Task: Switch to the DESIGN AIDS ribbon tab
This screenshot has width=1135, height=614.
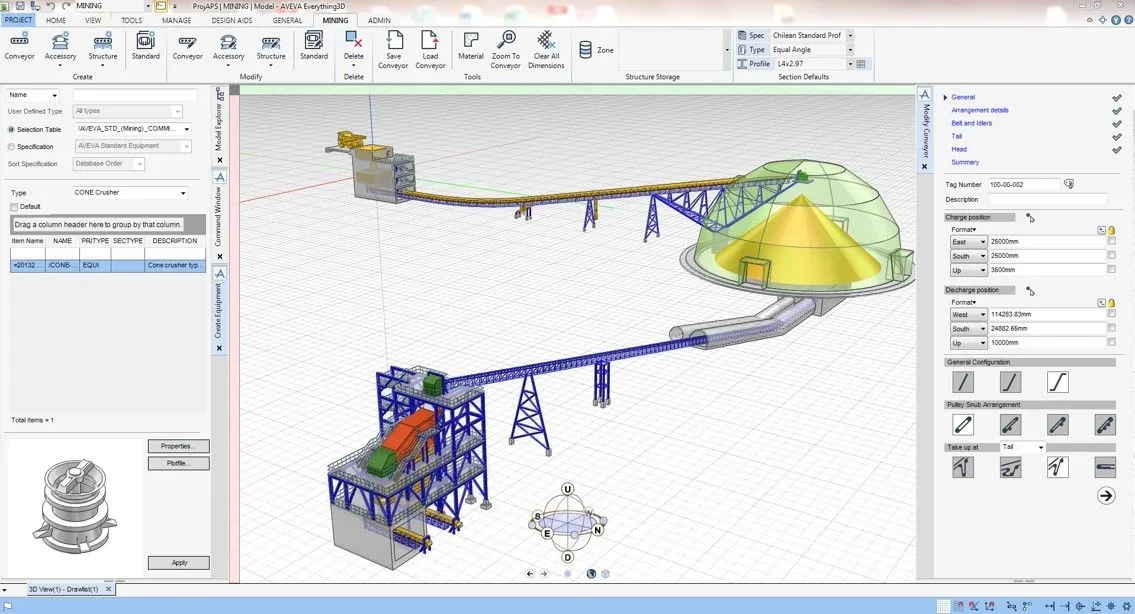Action: click(x=231, y=20)
